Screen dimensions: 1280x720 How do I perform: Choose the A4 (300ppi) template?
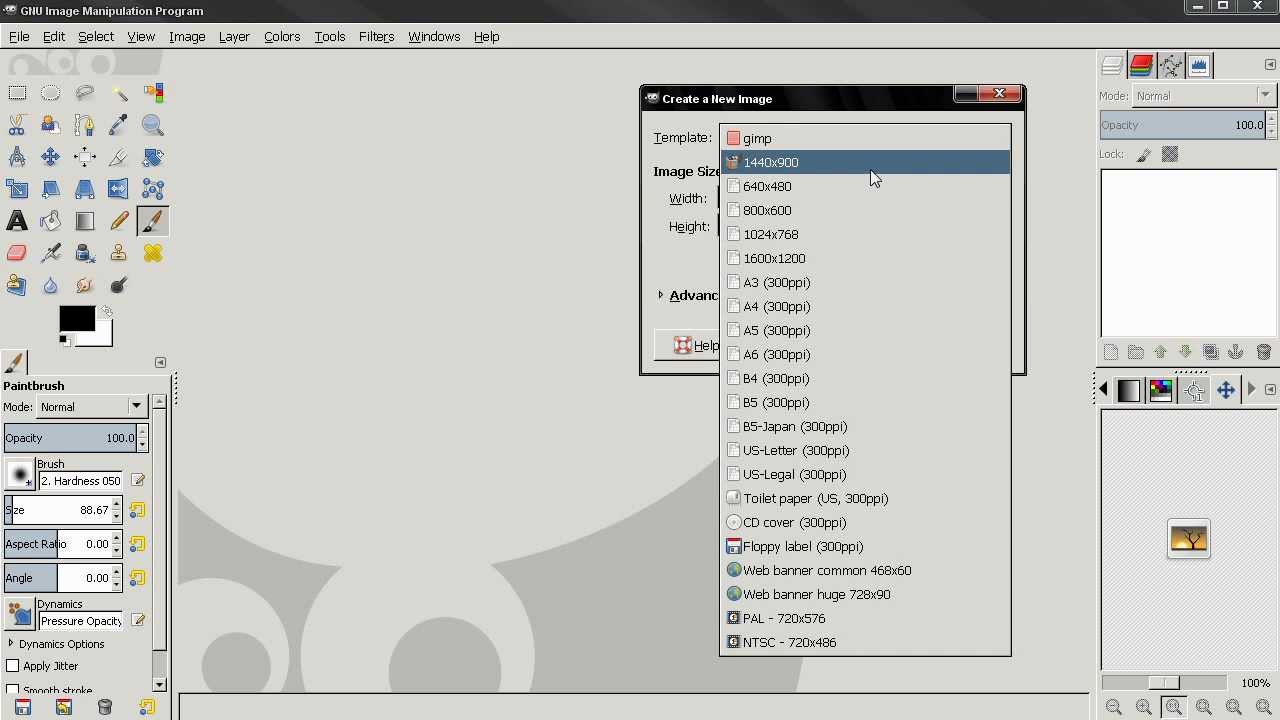coord(865,306)
